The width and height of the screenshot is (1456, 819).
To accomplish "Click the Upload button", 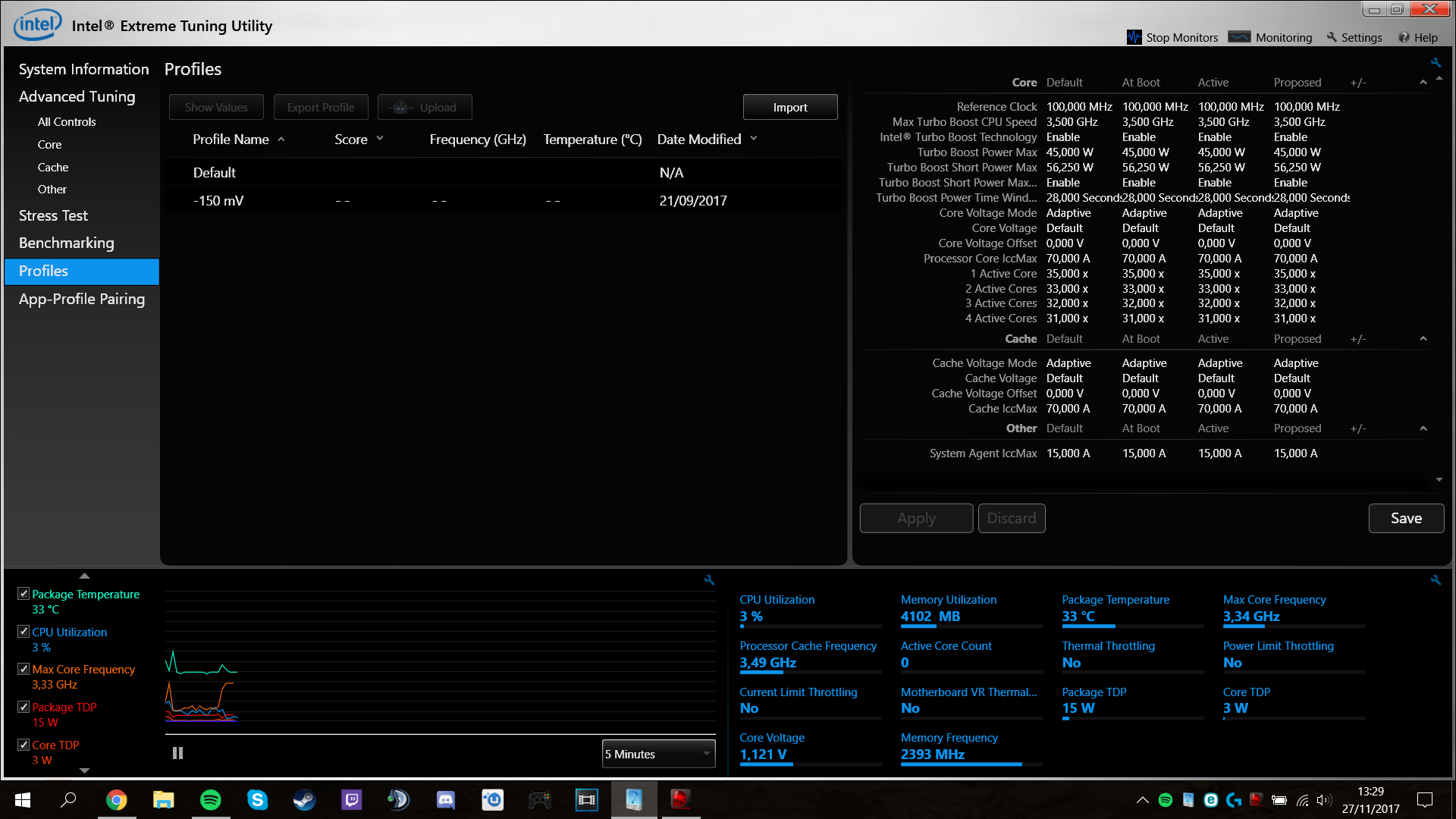I will click(425, 107).
